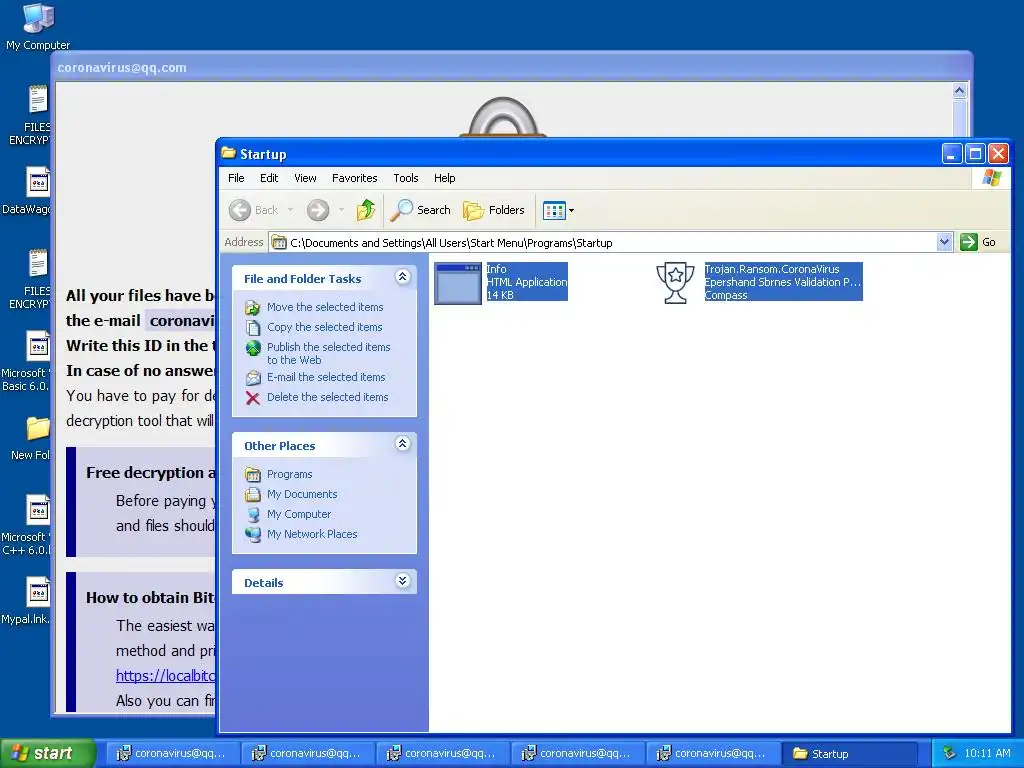The height and width of the screenshot is (768, 1024).
Task: Open the Mypal.lnk desktop icon
Action: (26, 601)
